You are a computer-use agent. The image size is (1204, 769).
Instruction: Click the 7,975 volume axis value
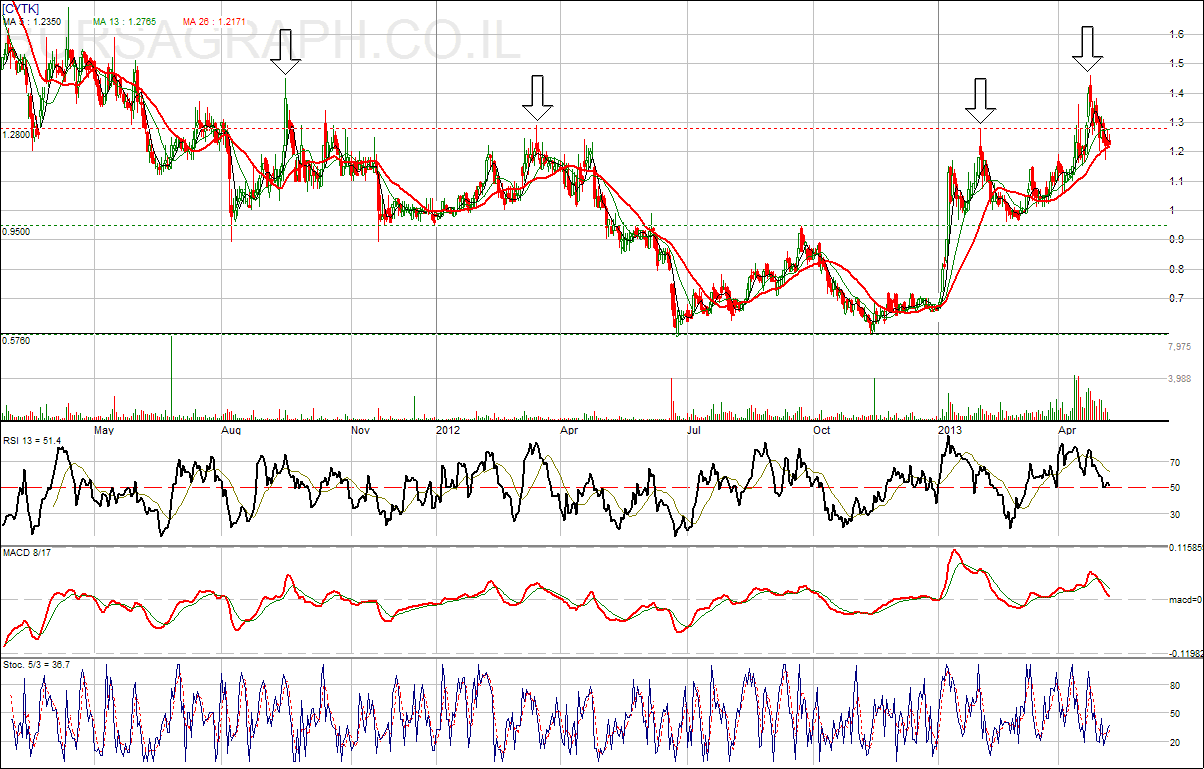1180,347
